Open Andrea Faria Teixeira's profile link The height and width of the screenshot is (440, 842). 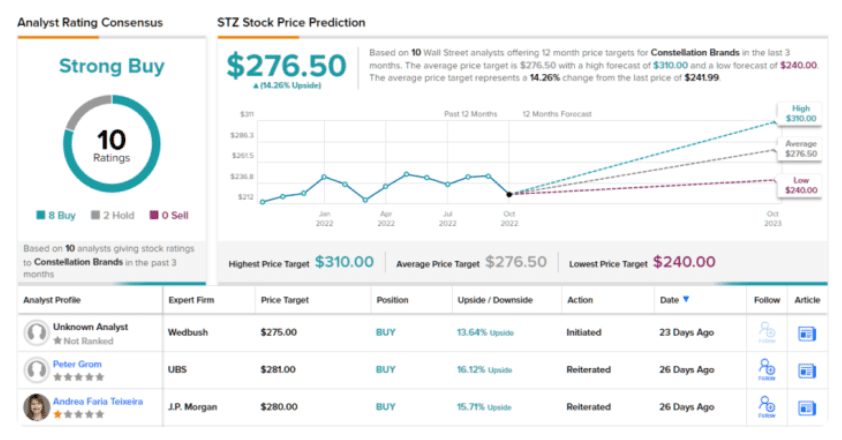click(x=97, y=400)
